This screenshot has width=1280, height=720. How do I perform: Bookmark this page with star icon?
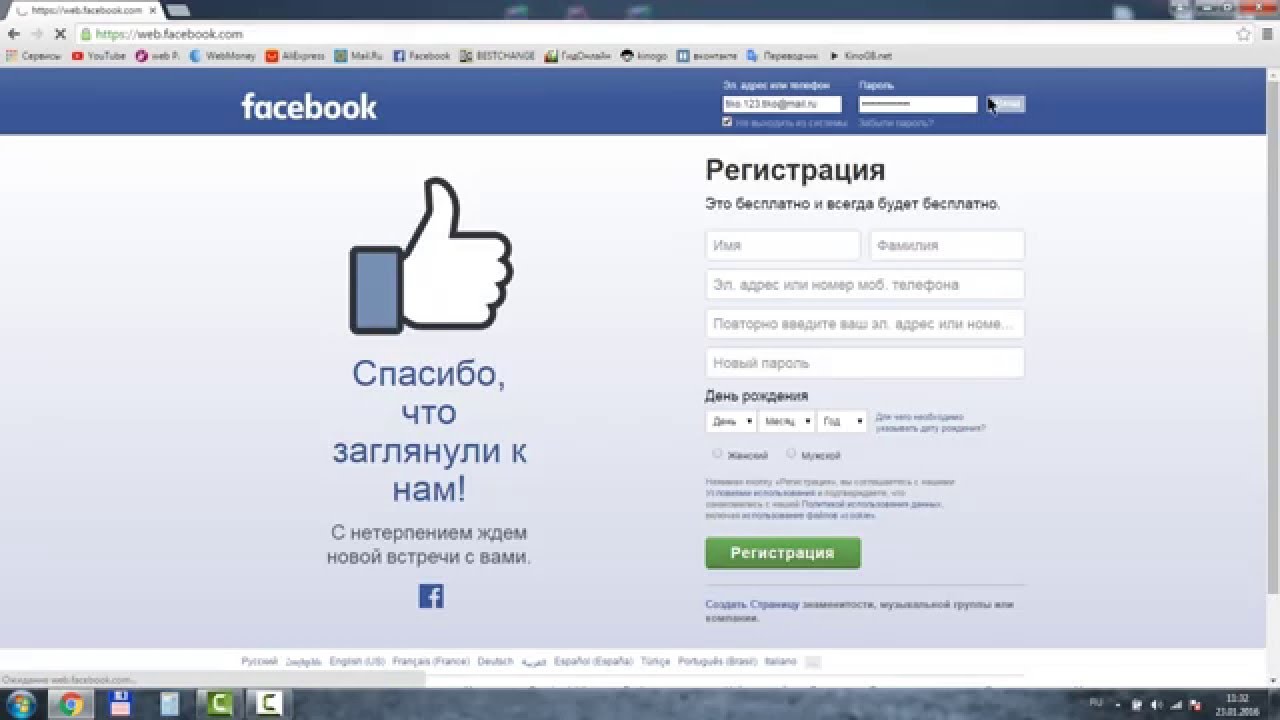click(x=1243, y=34)
